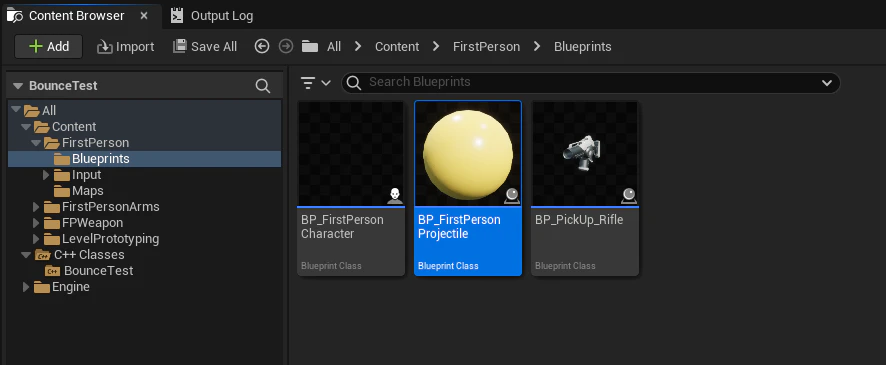The image size is (886, 365).
Task: Focus the Search Blueprints input field
Action: [590, 82]
